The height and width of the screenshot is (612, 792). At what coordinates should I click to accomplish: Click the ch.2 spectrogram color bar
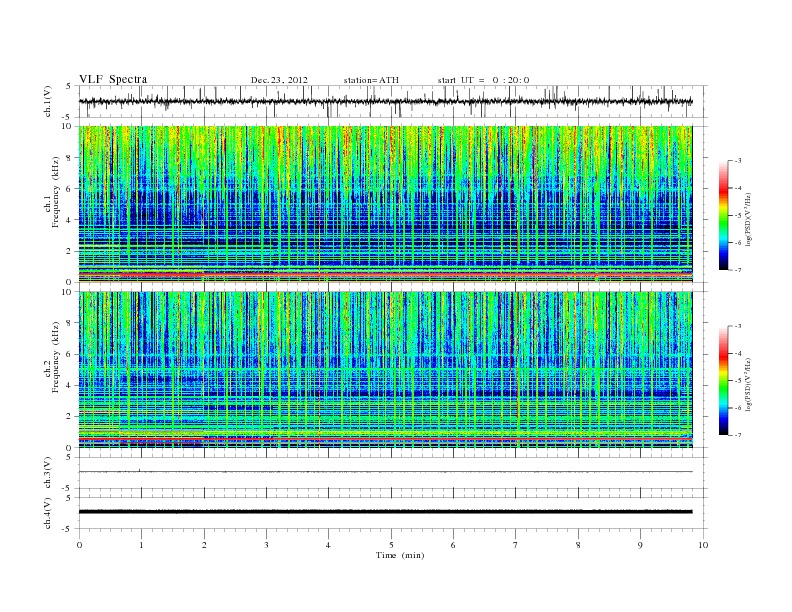[x=723, y=381]
